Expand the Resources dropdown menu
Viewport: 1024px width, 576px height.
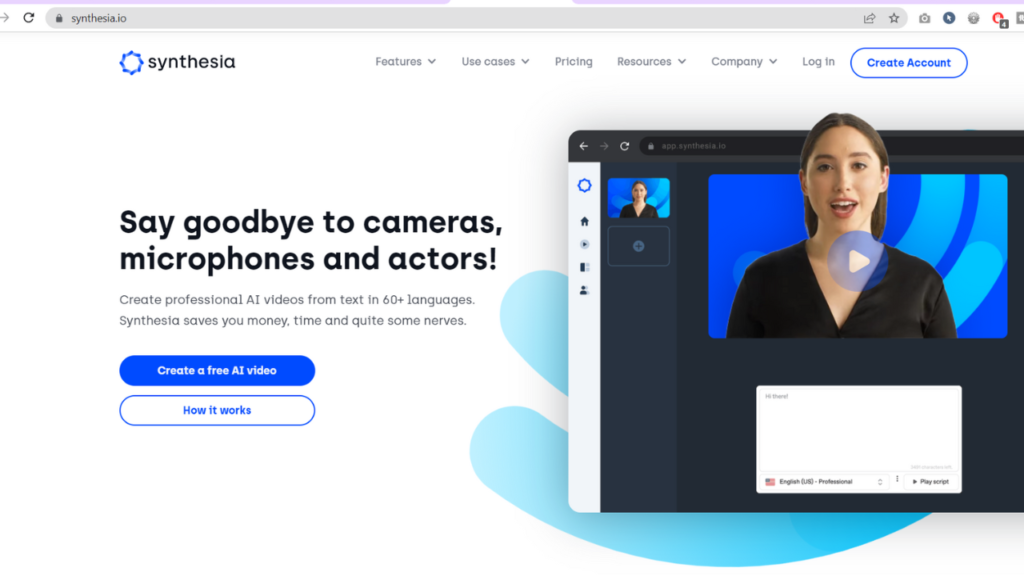tap(652, 61)
